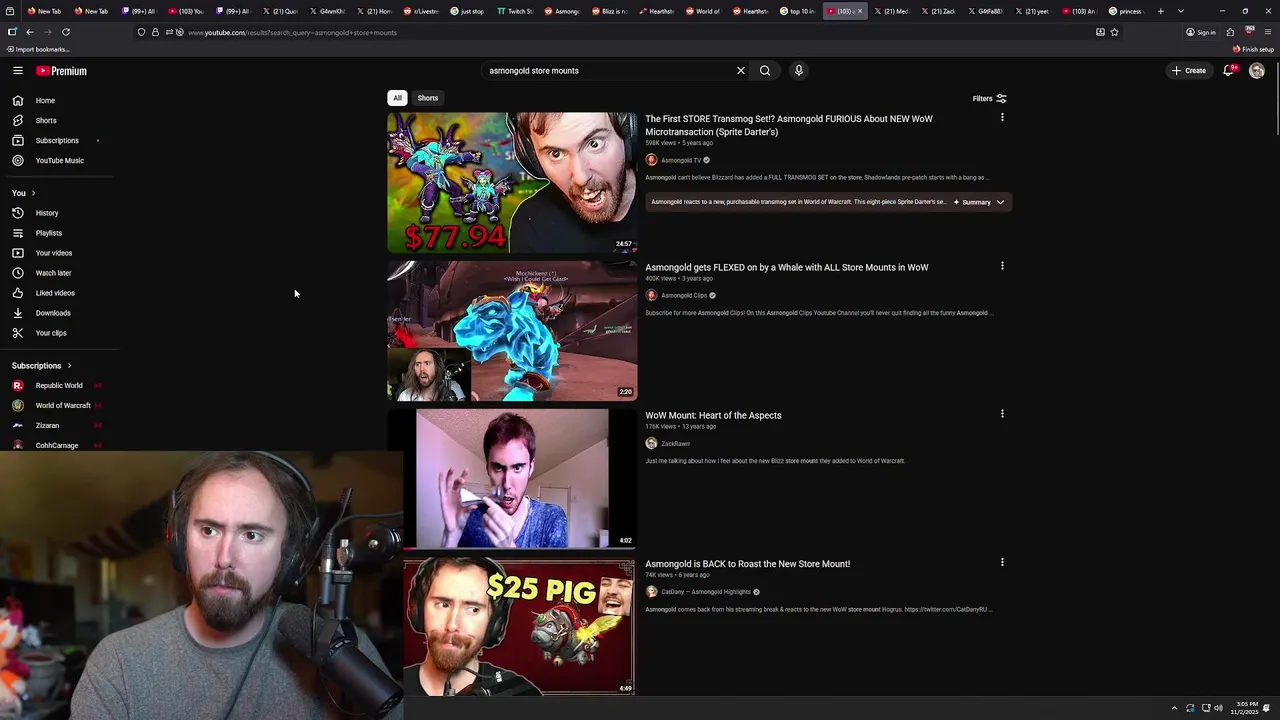Open Liked videos in the sidebar
The height and width of the screenshot is (720, 1280).
55,293
